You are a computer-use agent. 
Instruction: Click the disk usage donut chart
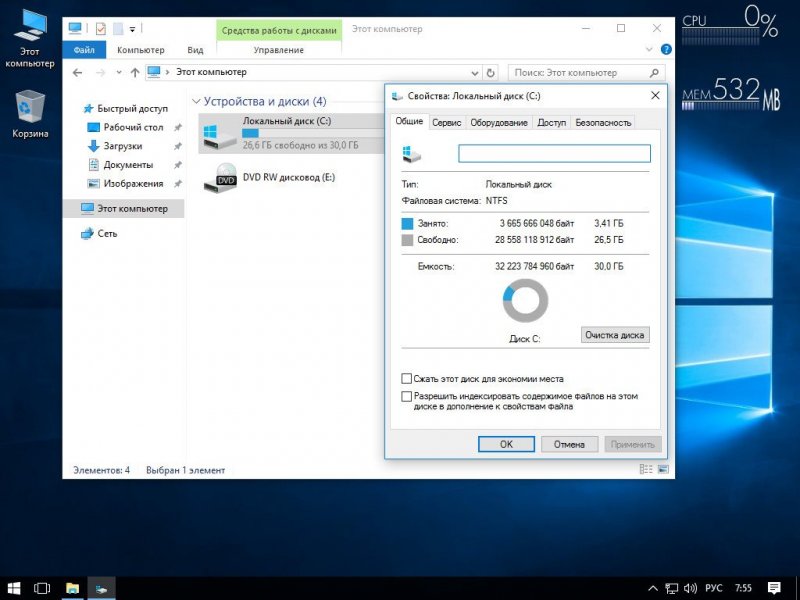pyautogui.click(x=525, y=300)
